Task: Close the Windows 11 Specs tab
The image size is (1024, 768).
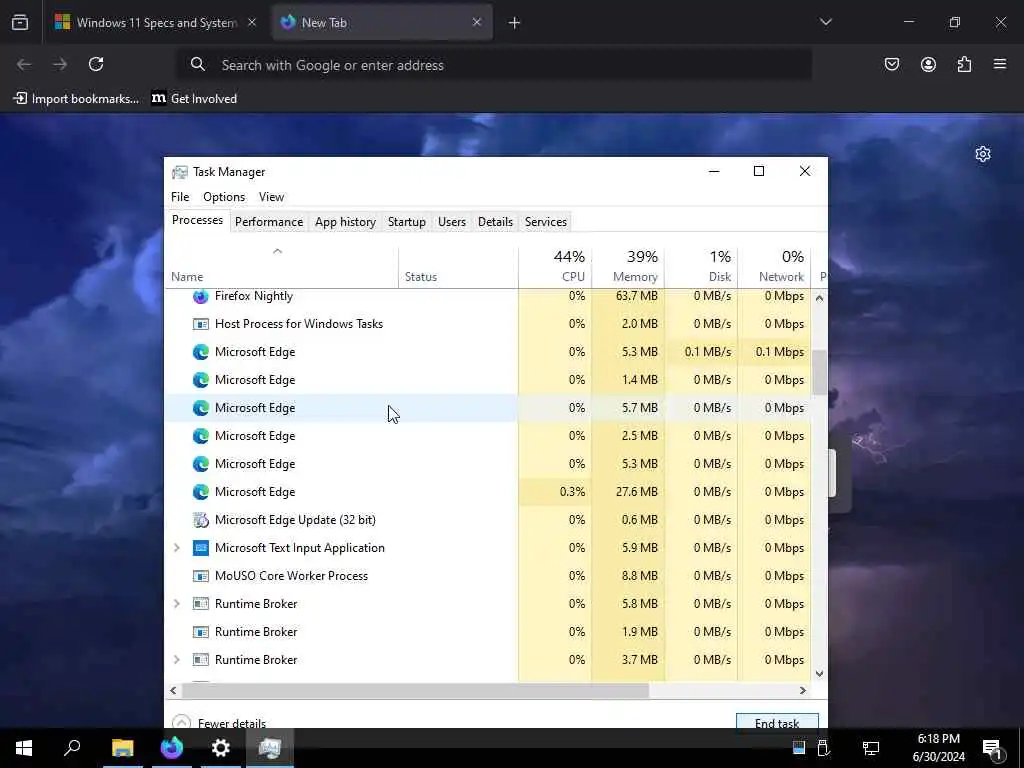Action: coord(252,22)
